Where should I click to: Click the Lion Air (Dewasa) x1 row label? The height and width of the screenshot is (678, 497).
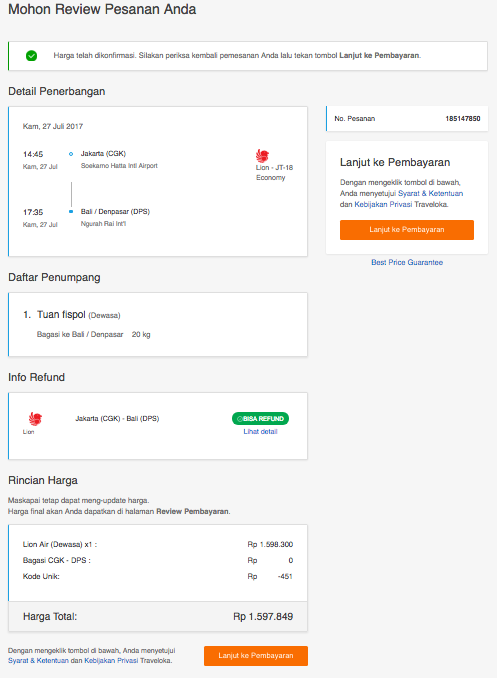tap(60, 544)
